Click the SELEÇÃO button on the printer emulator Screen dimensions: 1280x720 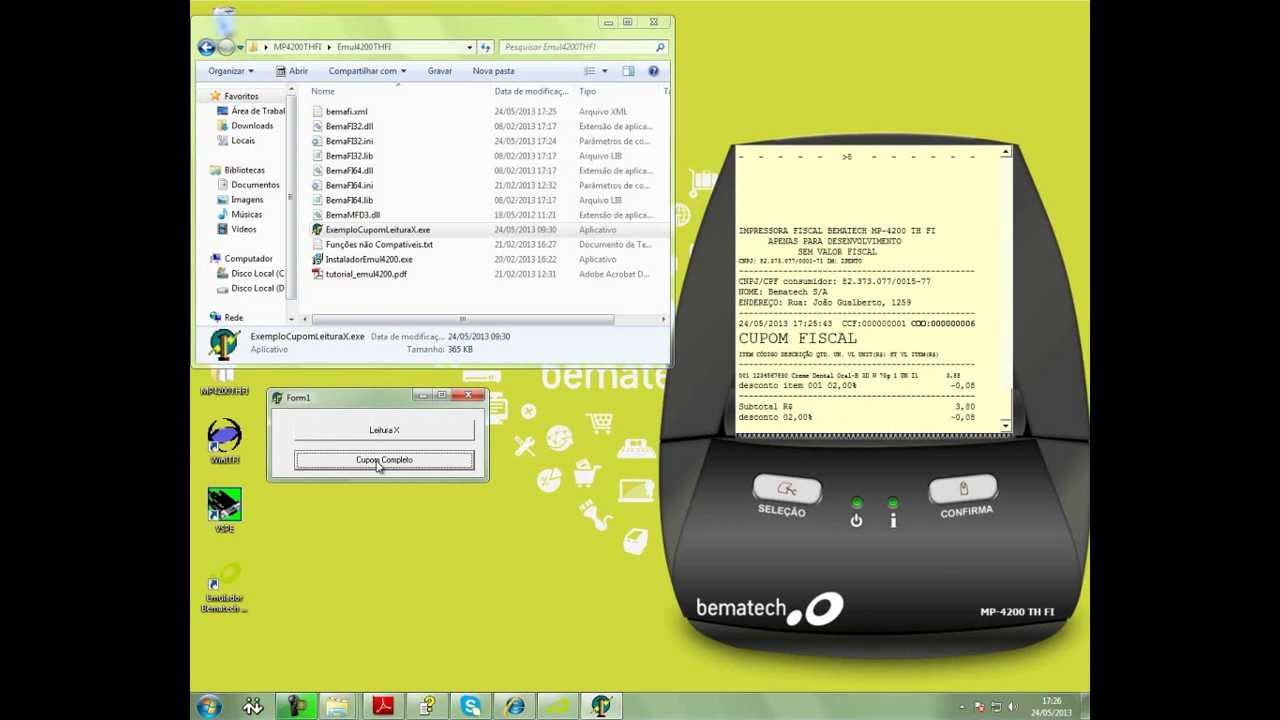coord(787,489)
